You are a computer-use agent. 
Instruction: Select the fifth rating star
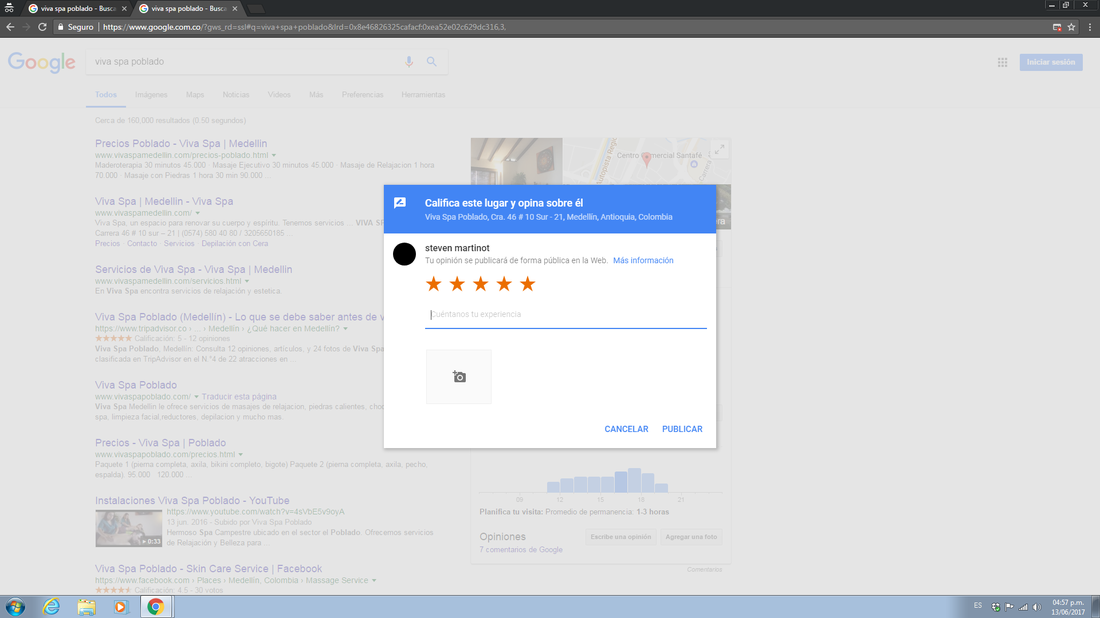528,283
